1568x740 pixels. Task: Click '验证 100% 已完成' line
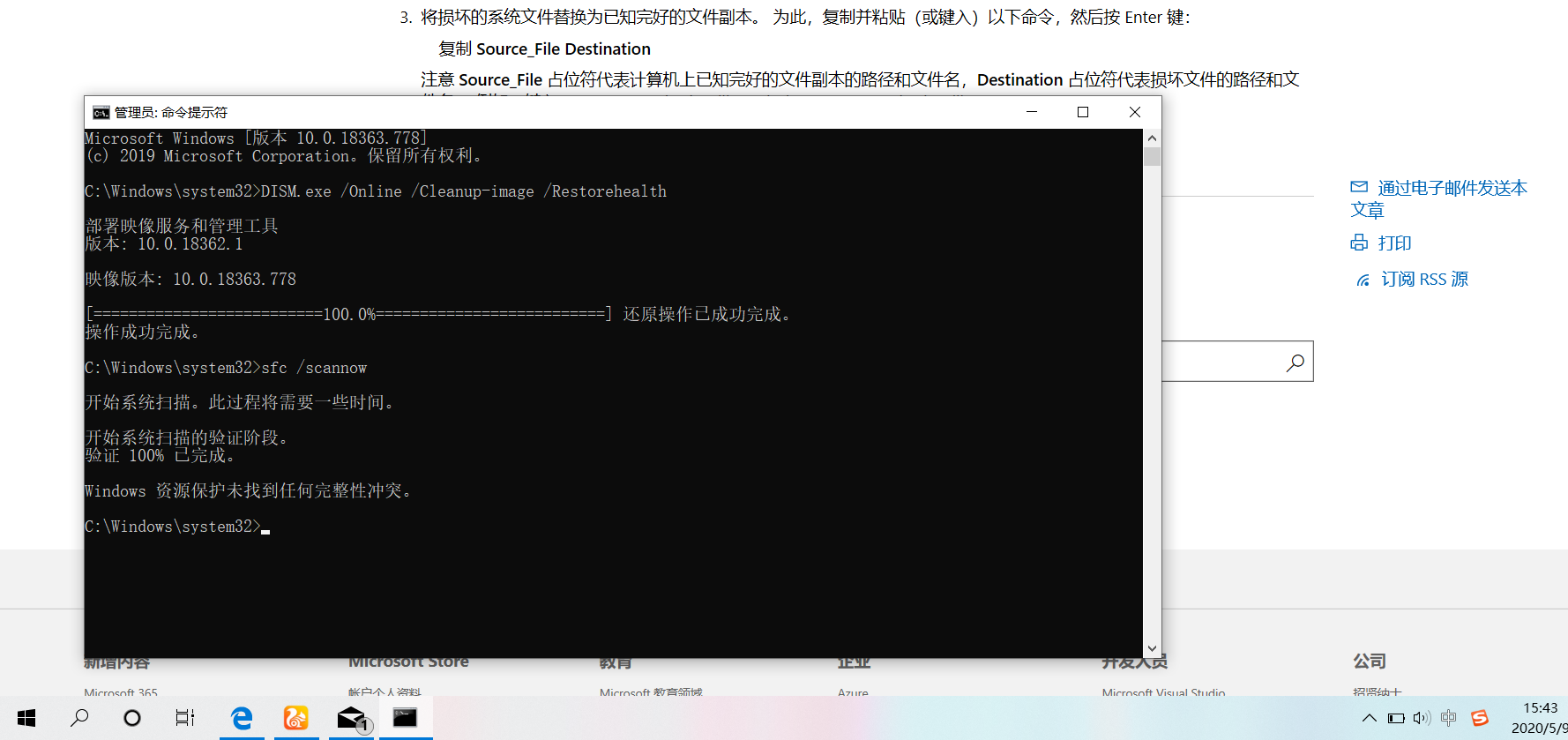pyautogui.click(x=160, y=455)
